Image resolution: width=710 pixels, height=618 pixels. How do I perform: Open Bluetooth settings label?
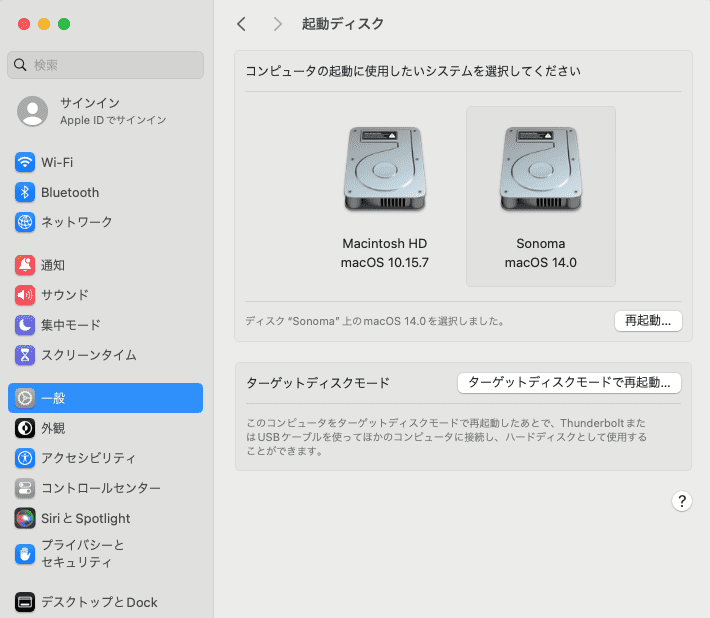pos(70,192)
